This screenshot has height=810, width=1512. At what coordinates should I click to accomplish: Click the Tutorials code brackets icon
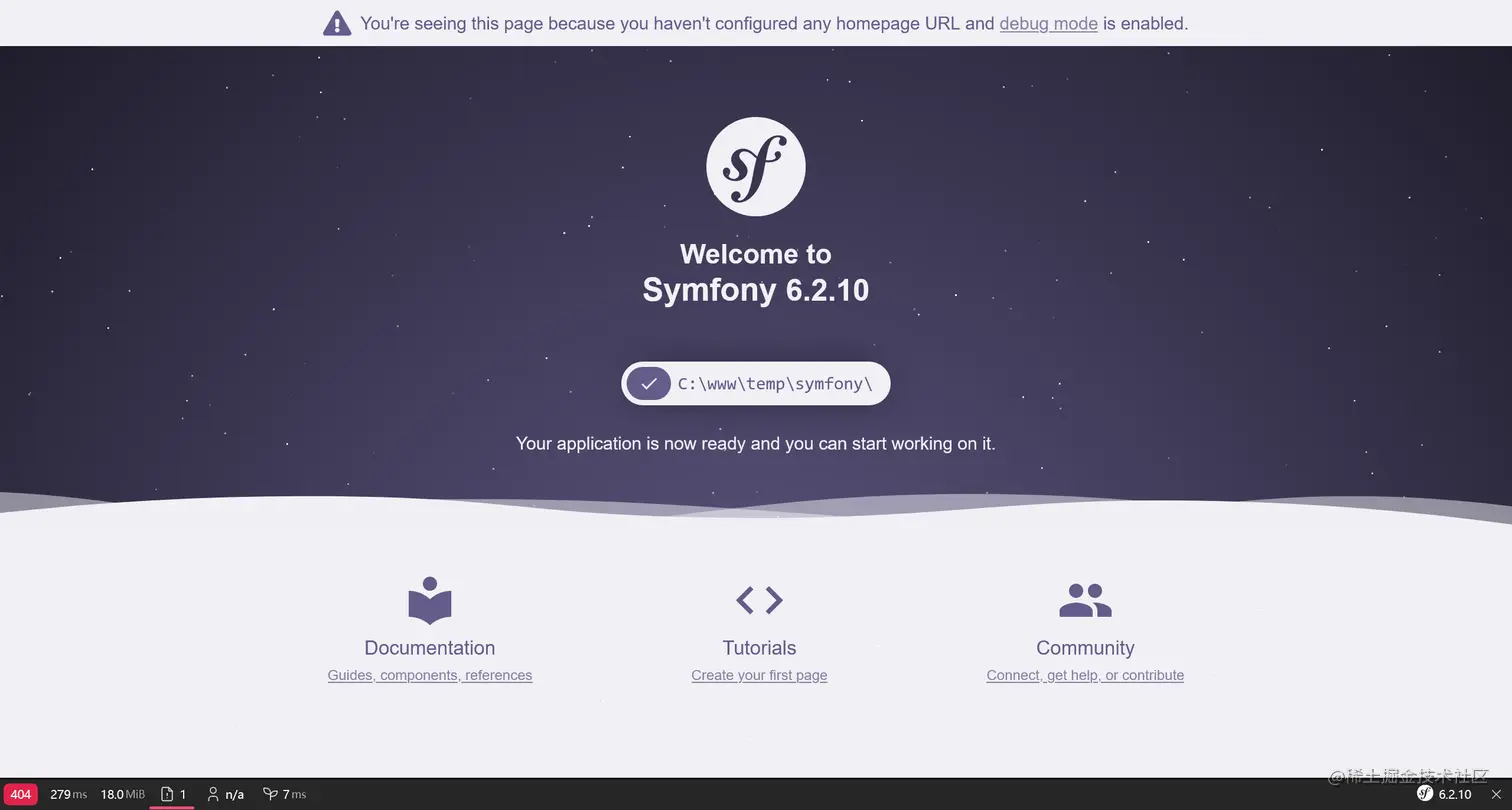[759, 600]
